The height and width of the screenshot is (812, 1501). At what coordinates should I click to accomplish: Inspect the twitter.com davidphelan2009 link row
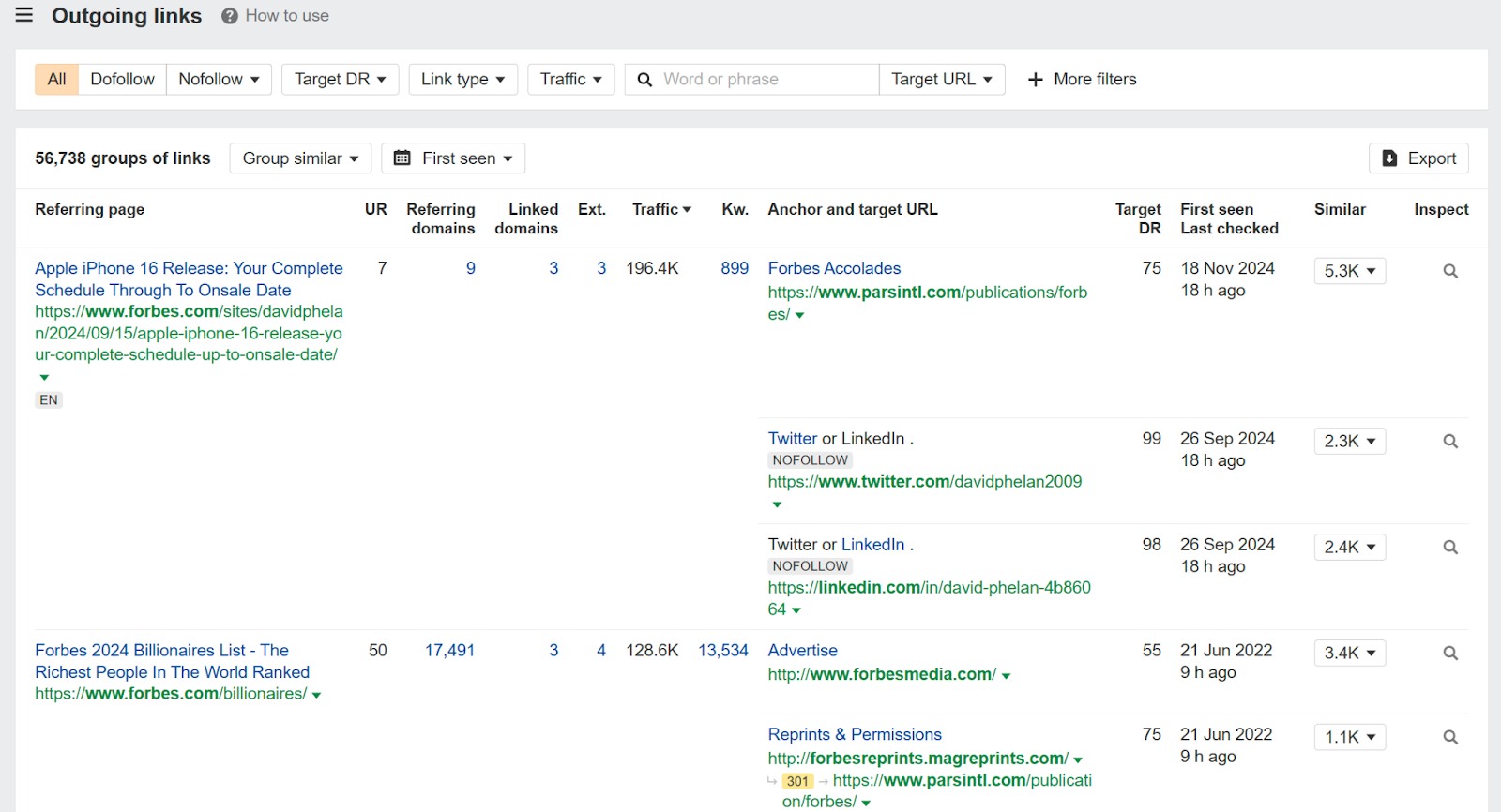coord(1450,441)
